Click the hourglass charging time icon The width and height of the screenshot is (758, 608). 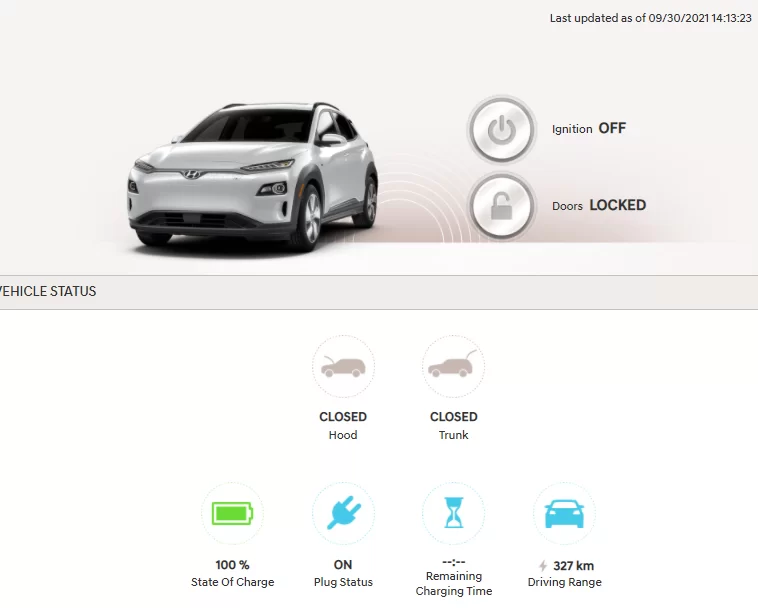coord(453,513)
